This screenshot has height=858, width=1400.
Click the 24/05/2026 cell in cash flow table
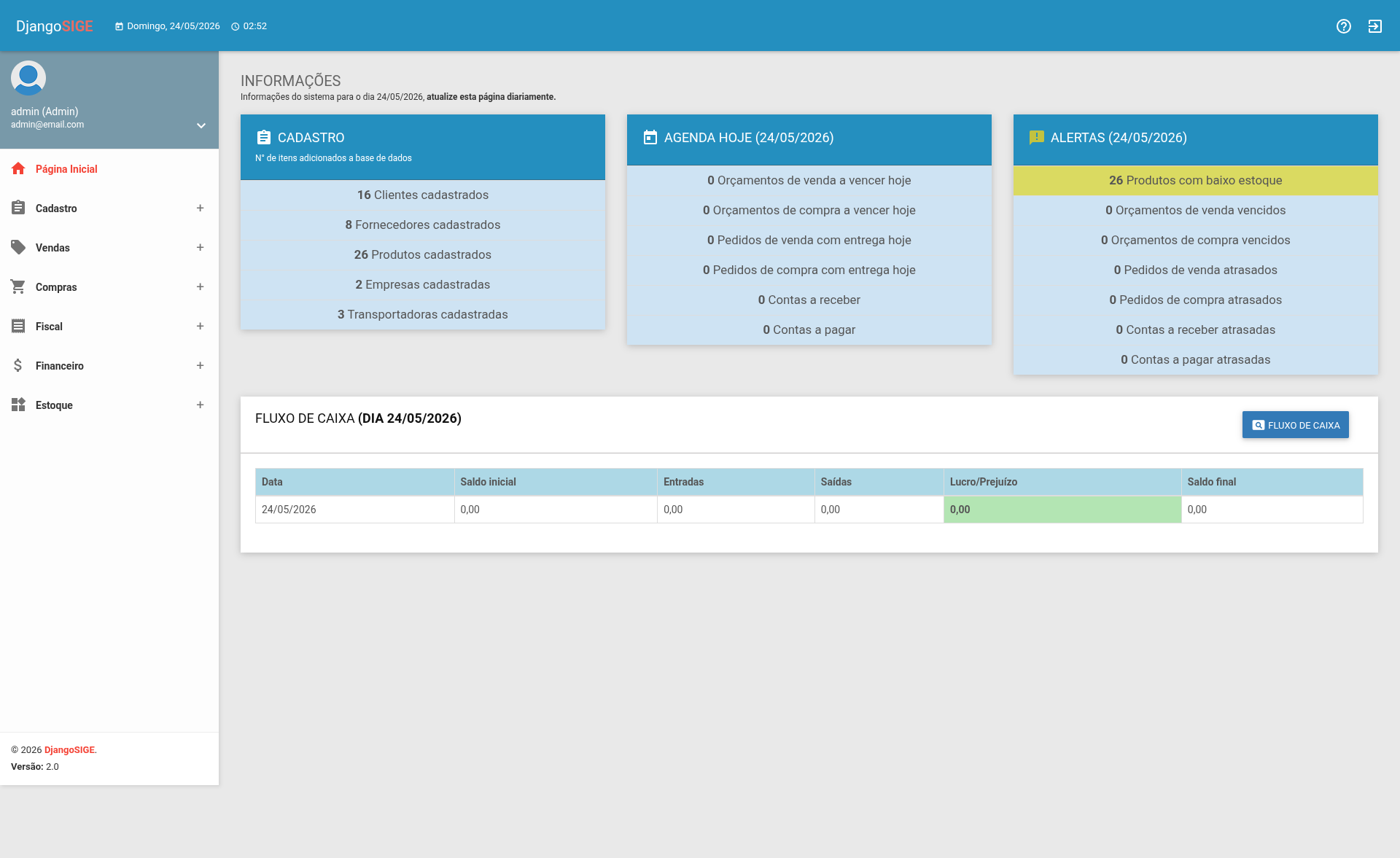(x=355, y=510)
